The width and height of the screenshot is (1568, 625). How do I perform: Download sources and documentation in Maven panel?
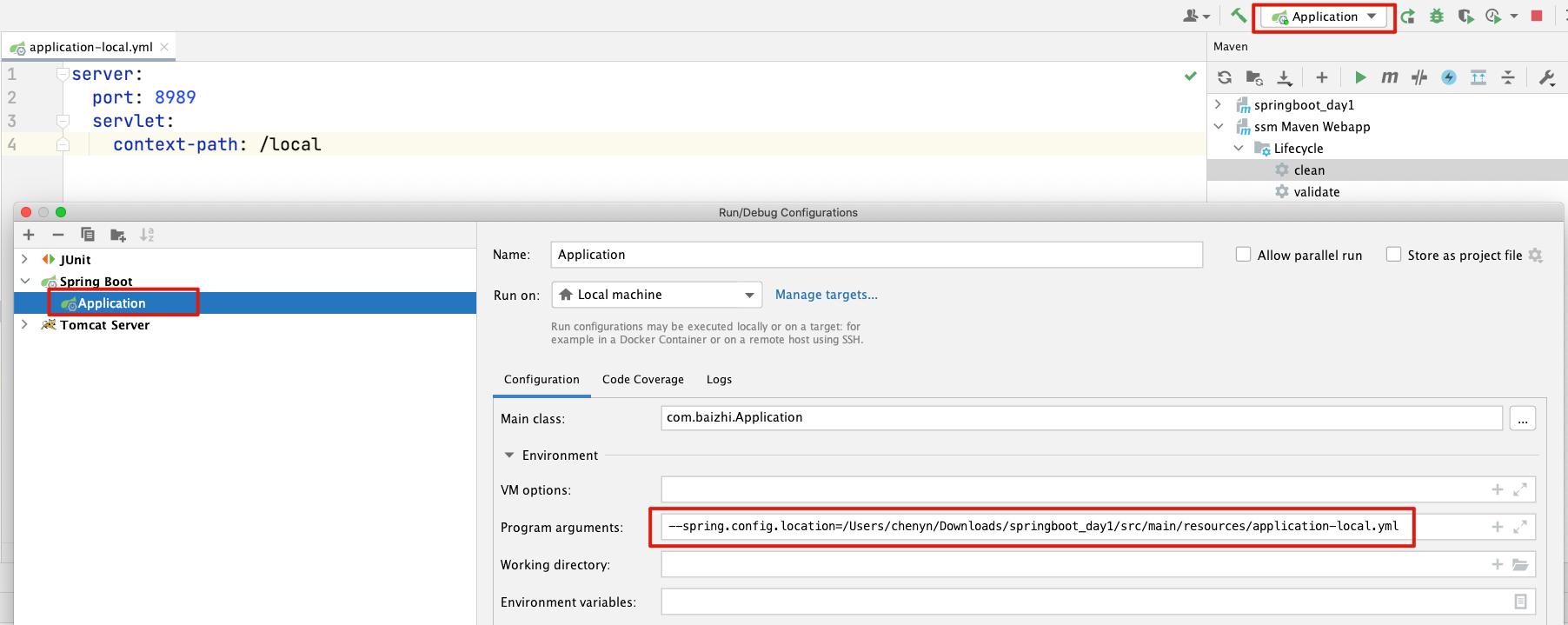(x=1285, y=77)
